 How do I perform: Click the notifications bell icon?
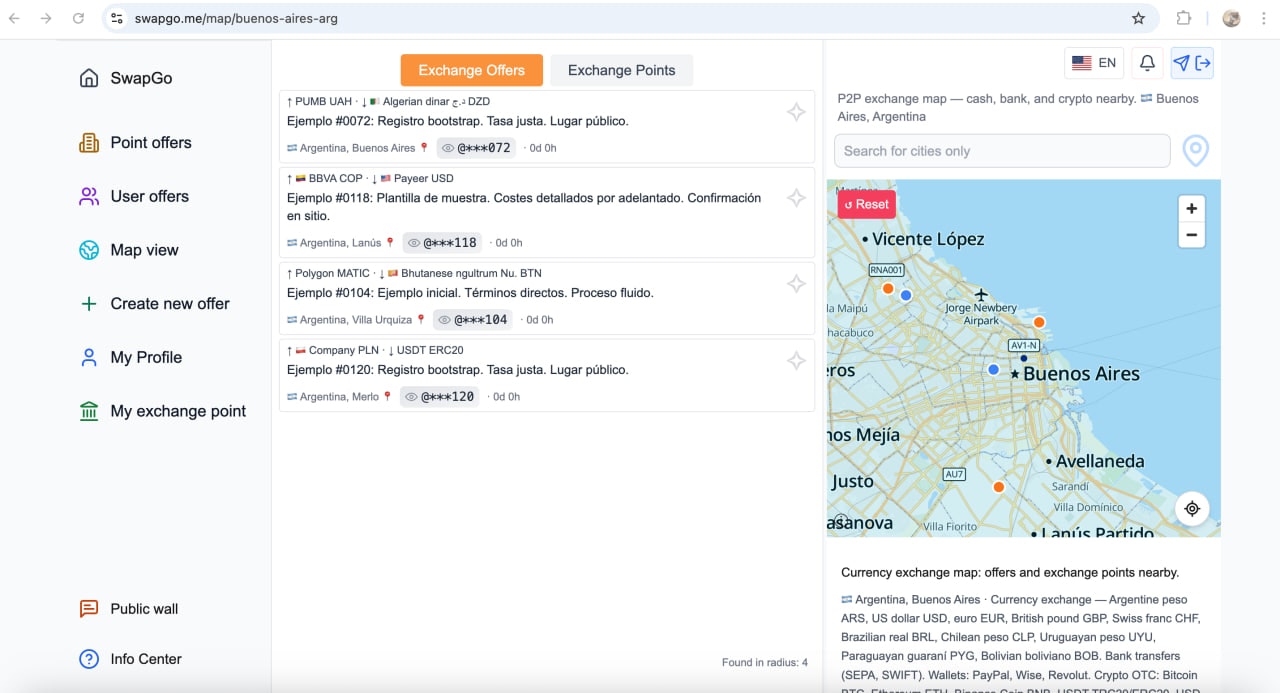pyautogui.click(x=1146, y=62)
